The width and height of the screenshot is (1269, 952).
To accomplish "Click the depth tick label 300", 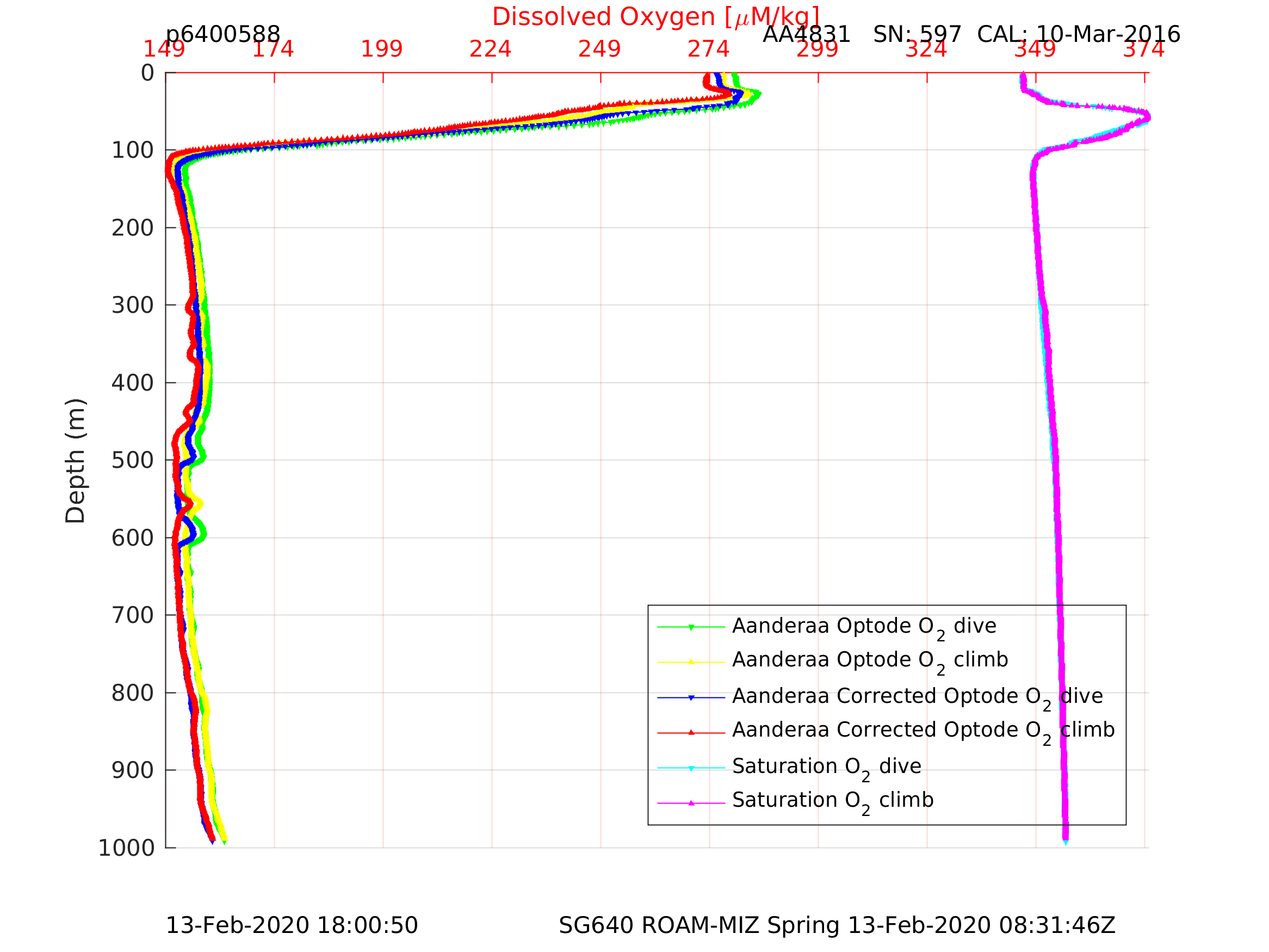I will 133,305.
